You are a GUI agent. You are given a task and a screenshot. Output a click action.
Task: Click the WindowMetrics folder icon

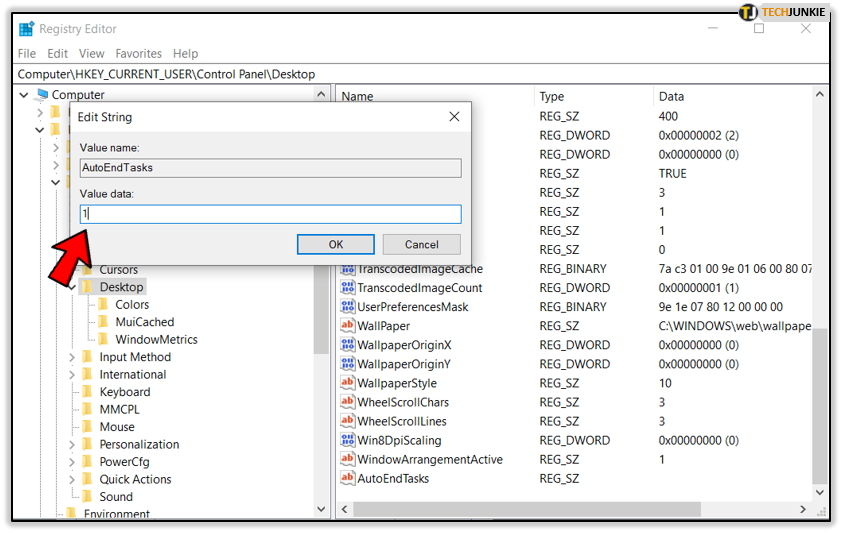coord(104,339)
